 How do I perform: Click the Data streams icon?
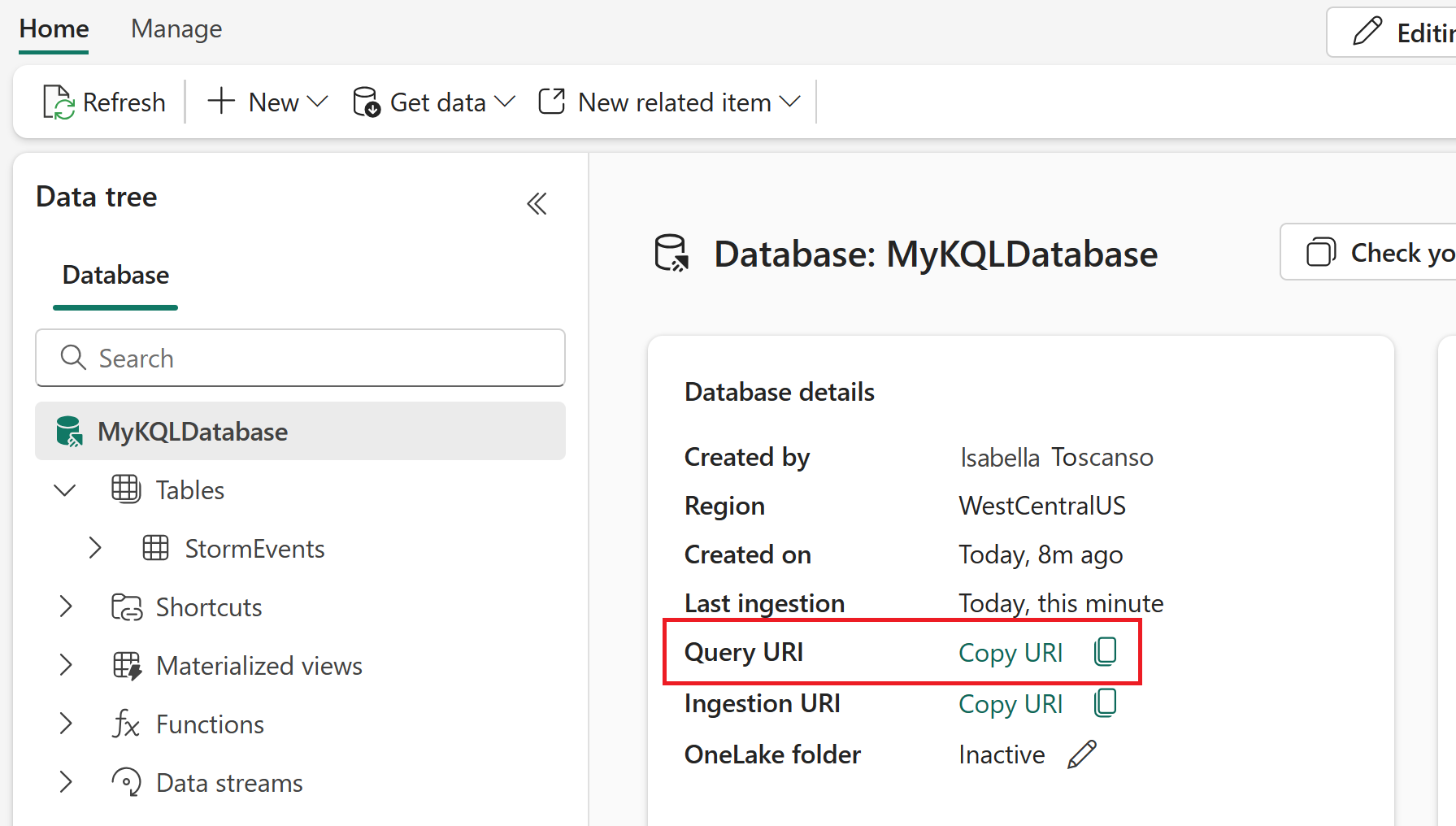tap(124, 782)
